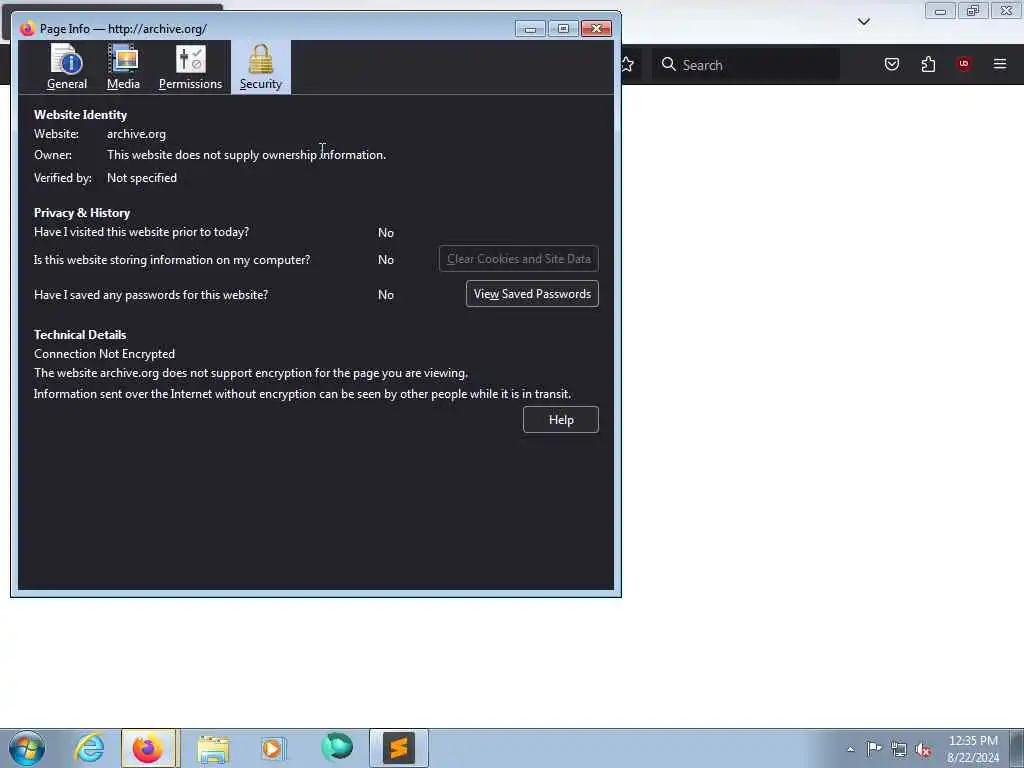Screen dimensions: 1024x768
Task: Open the Firefox hamburger menu
Action: click(x=999, y=64)
